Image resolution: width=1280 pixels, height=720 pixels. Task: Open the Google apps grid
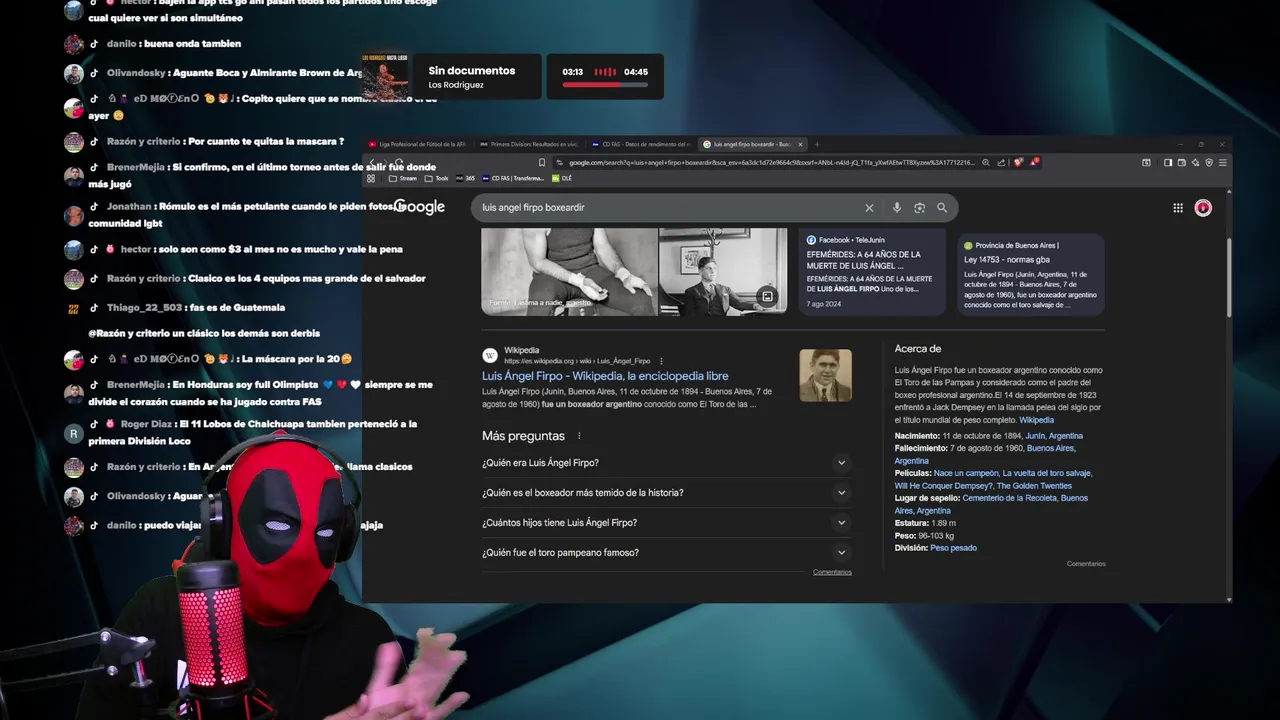1178,208
